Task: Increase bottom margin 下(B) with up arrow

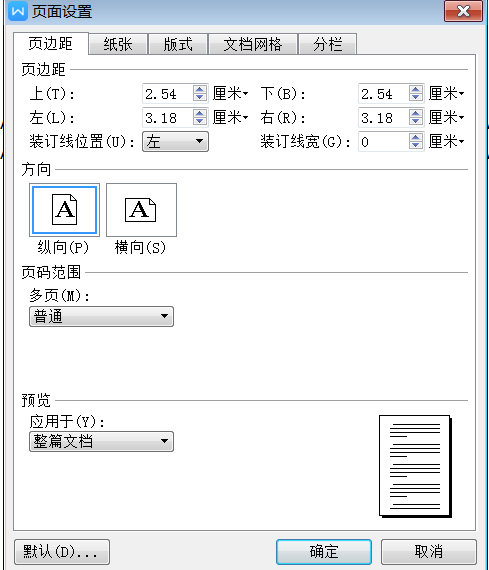Action: pos(416,89)
